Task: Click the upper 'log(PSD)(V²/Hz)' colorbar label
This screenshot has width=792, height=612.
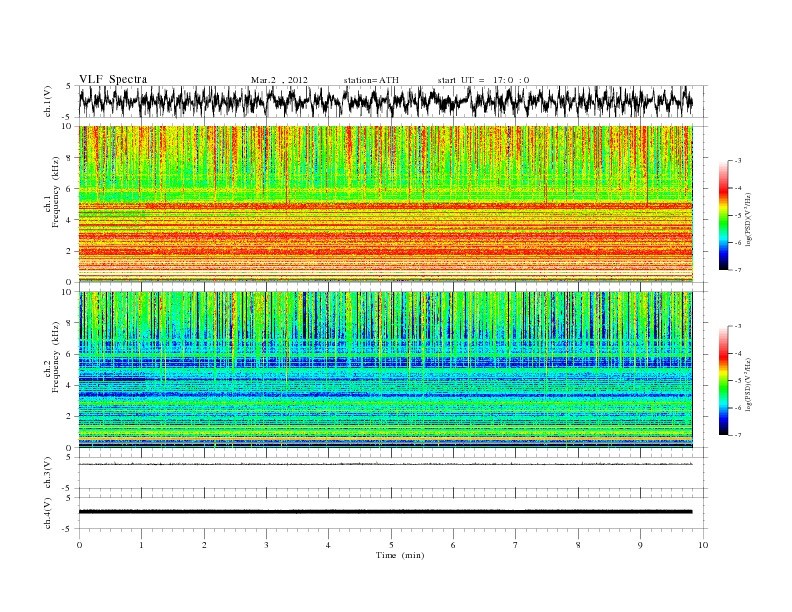Action: (x=749, y=219)
